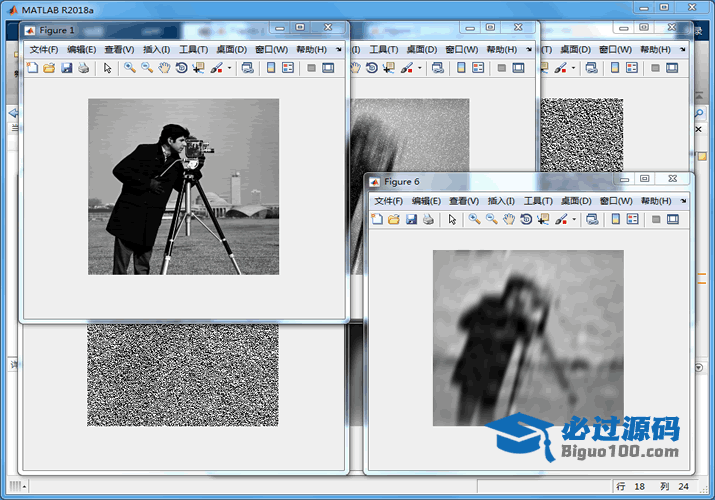Open 编辑(E) menu in Figure 1
This screenshot has width=715, height=500.
[x=82, y=49]
